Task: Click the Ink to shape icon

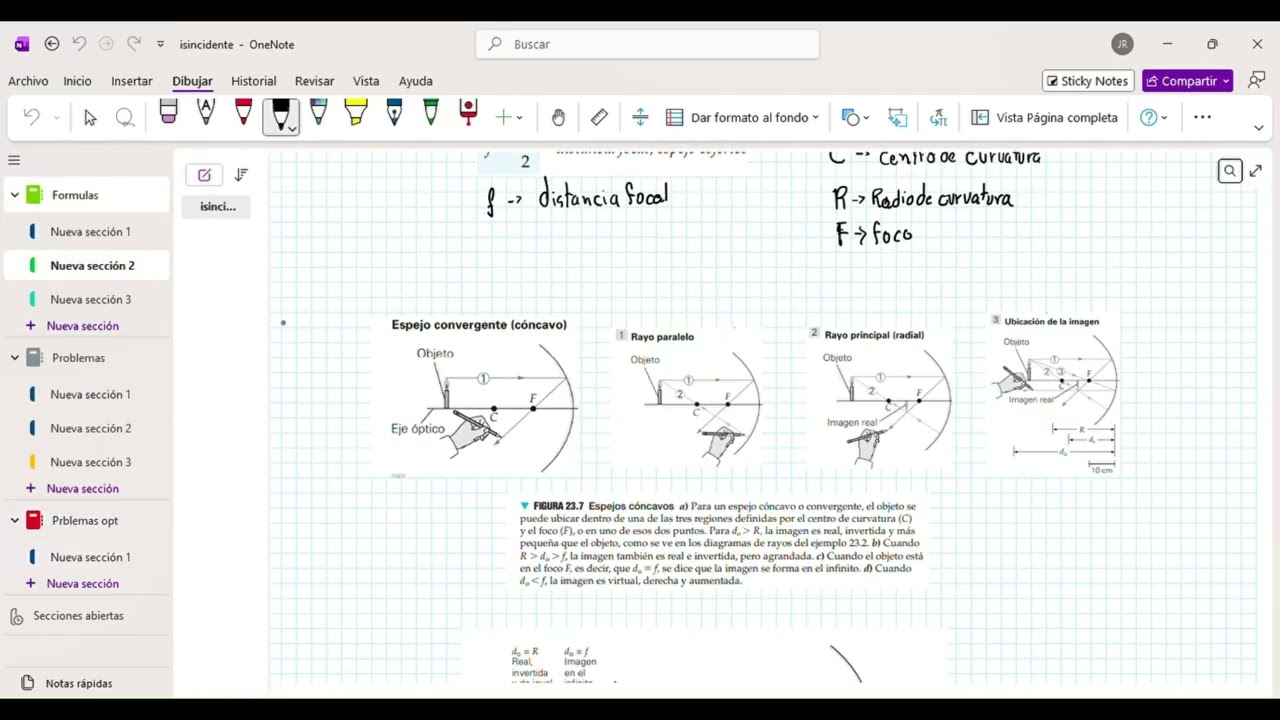Action: [898, 118]
